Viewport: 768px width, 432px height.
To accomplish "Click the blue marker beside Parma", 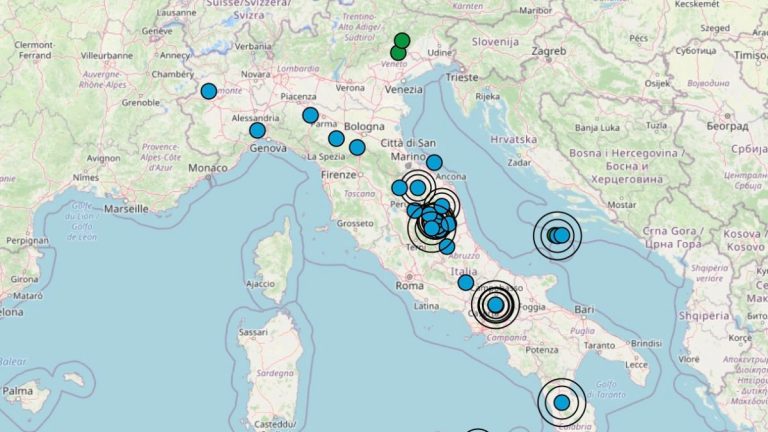I will [310, 115].
